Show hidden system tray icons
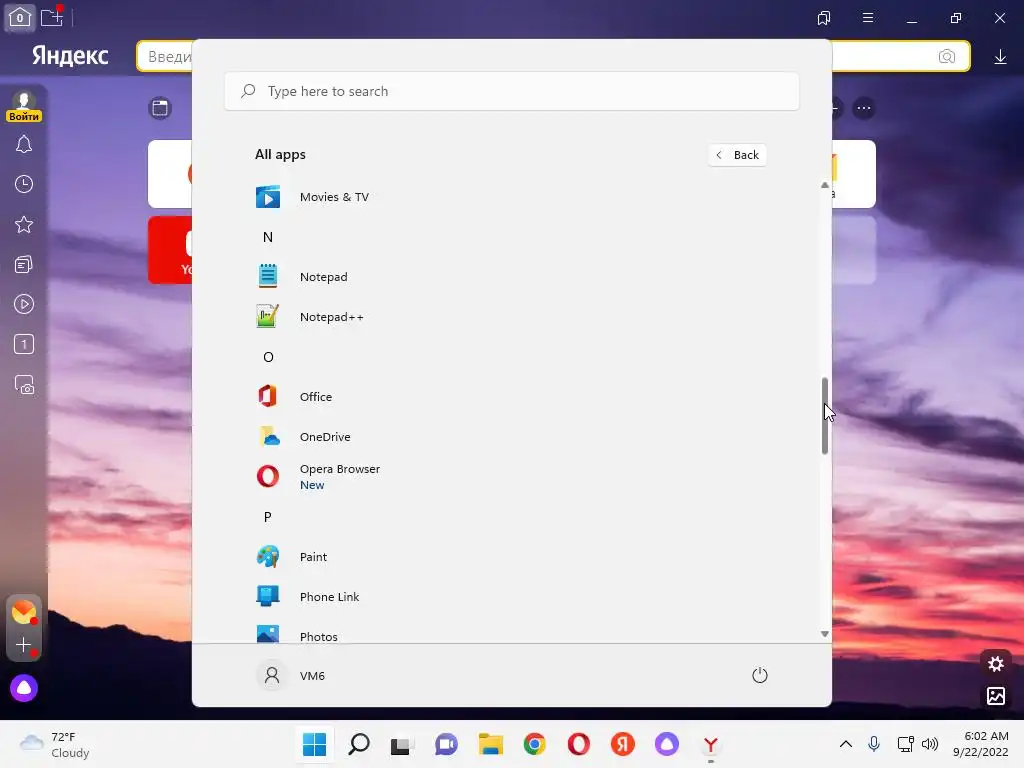The width and height of the screenshot is (1024, 768). pyautogui.click(x=846, y=744)
